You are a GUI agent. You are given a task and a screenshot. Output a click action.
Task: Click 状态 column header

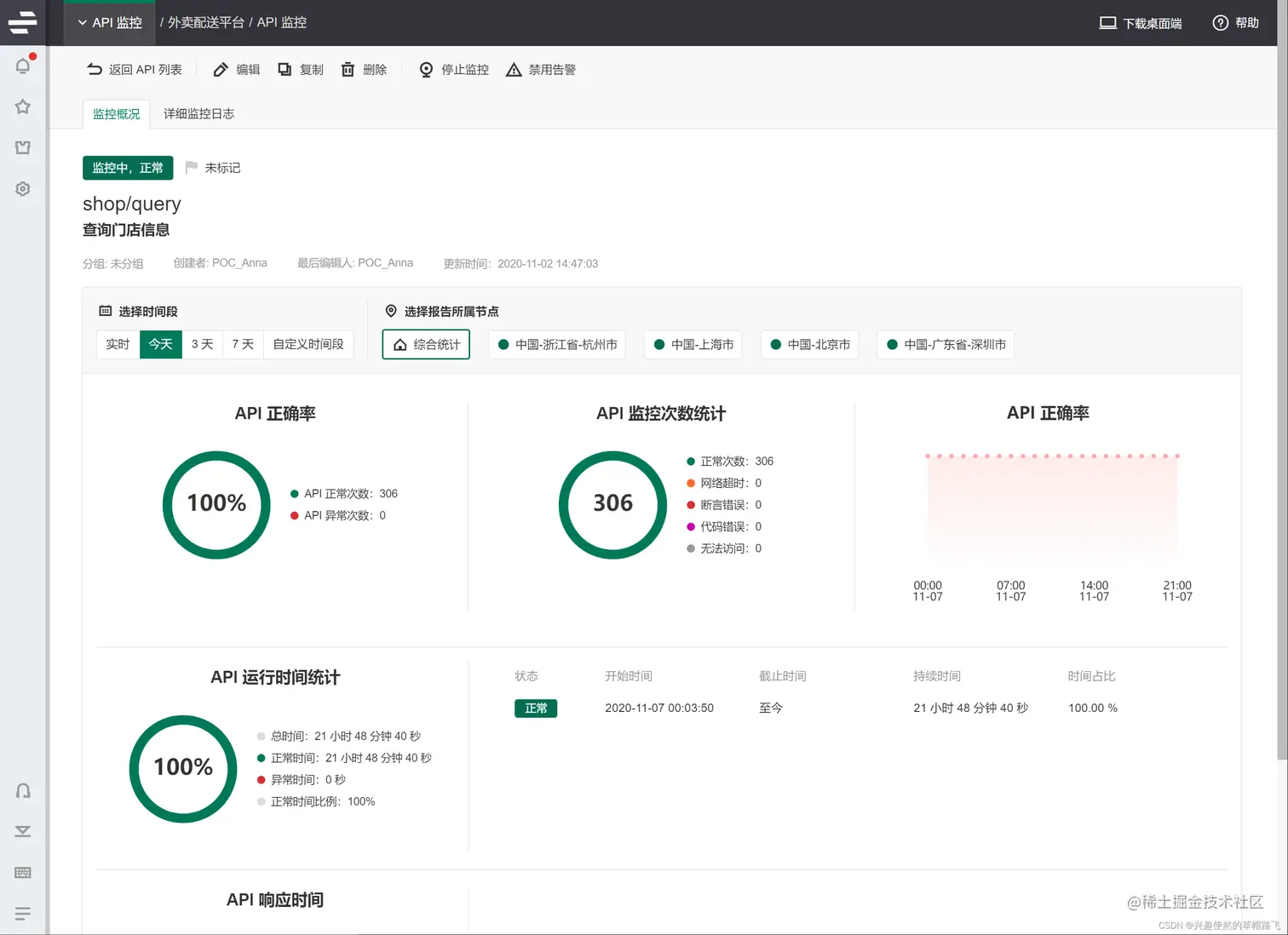(526, 676)
